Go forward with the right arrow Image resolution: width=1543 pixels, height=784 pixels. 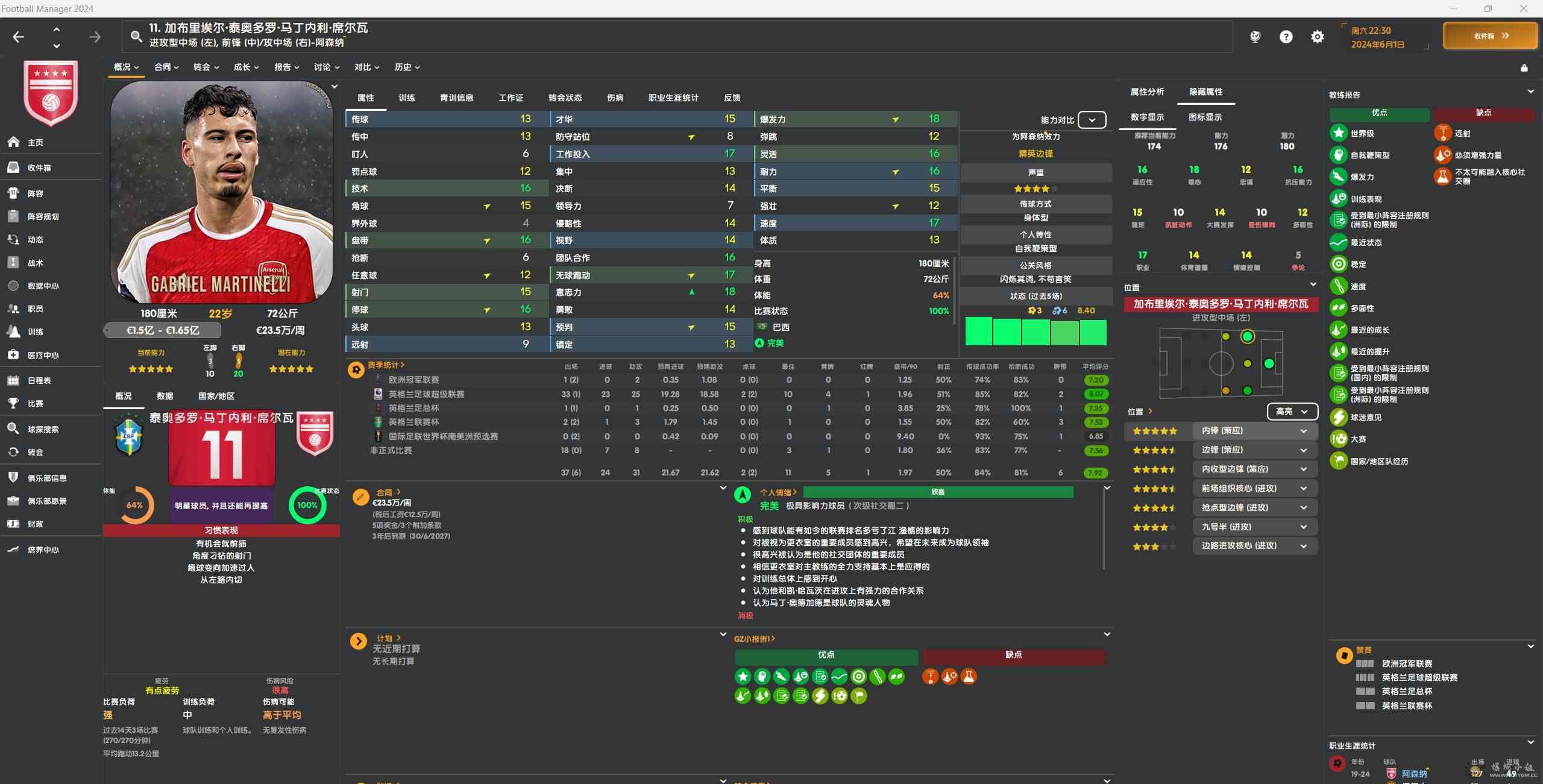(95, 37)
